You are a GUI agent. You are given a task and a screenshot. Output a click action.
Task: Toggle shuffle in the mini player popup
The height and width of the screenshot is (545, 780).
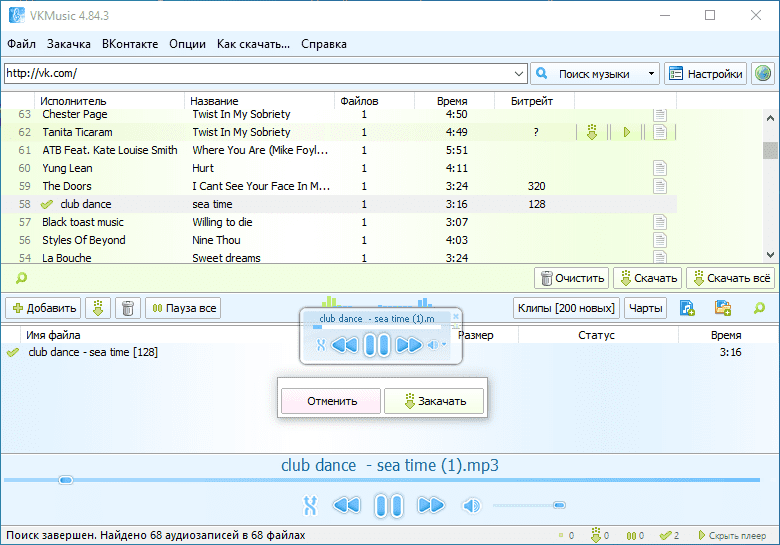pyautogui.click(x=321, y=345)
